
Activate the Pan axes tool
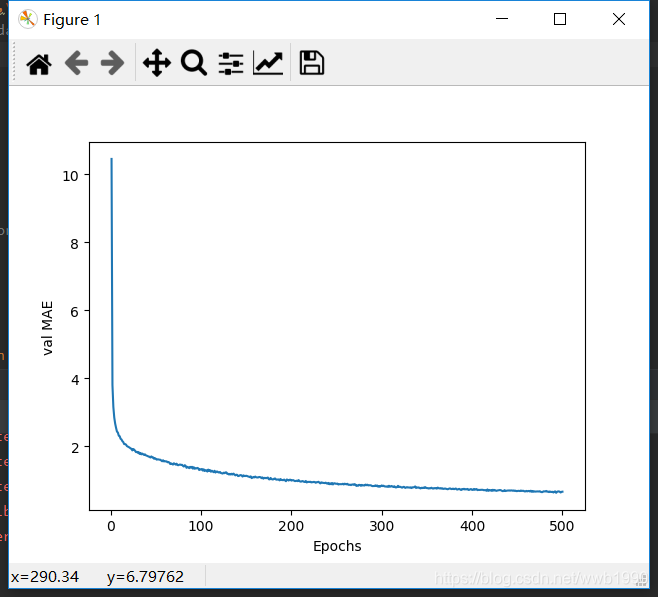click(x=157, y=63)
